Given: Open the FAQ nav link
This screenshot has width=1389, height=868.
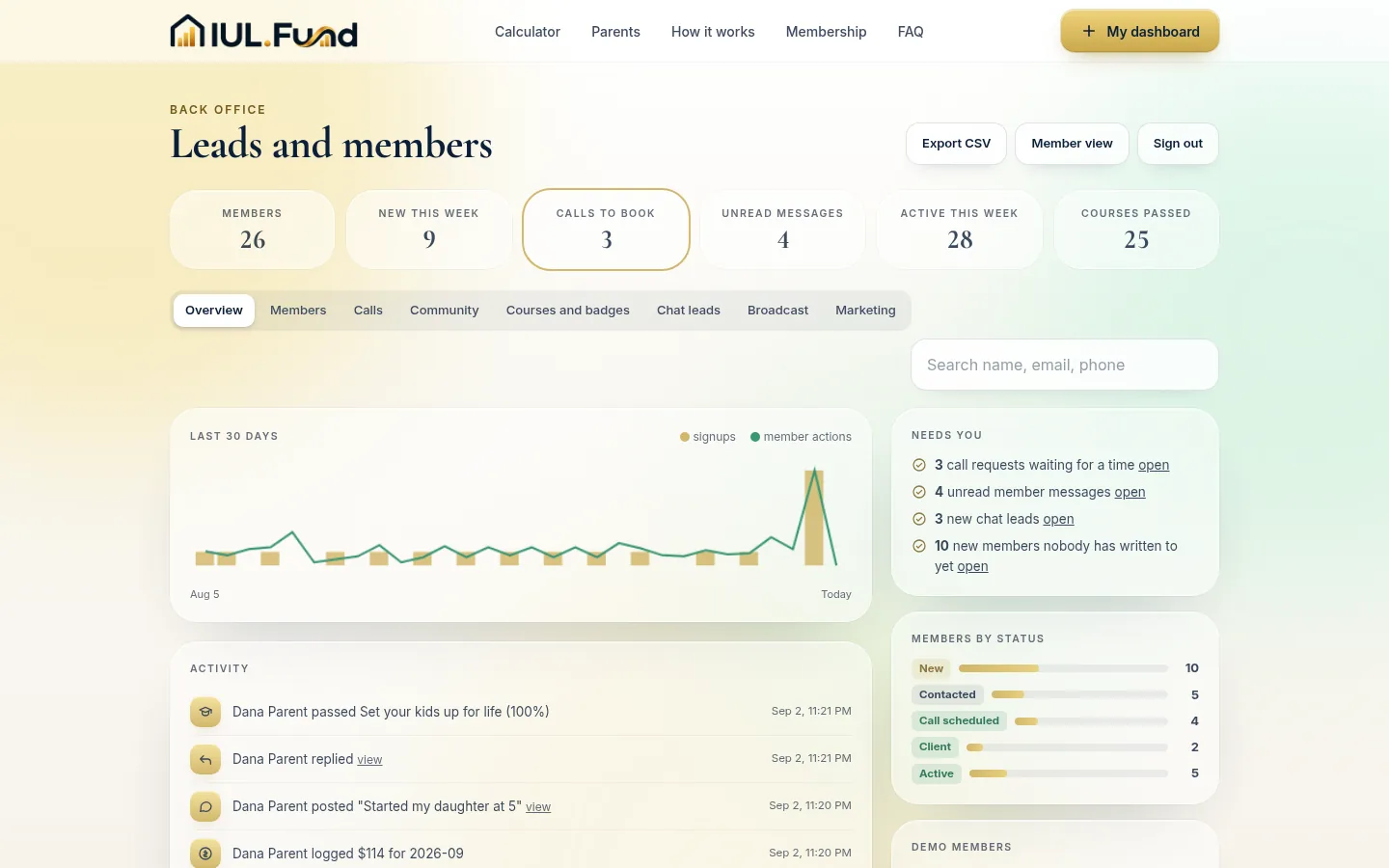Looking at the screenshot, I should 911,32.
